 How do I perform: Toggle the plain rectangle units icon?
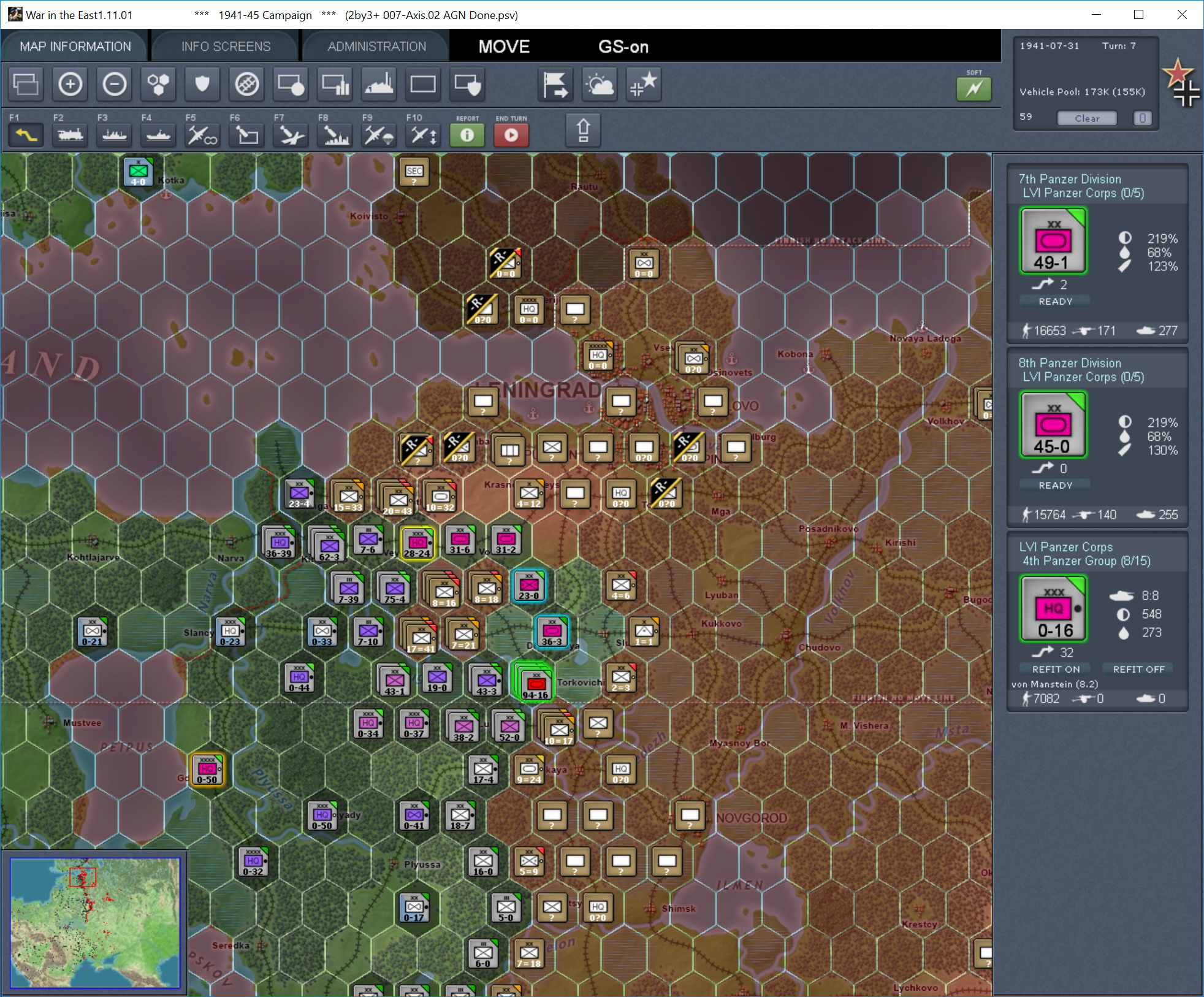423,84
